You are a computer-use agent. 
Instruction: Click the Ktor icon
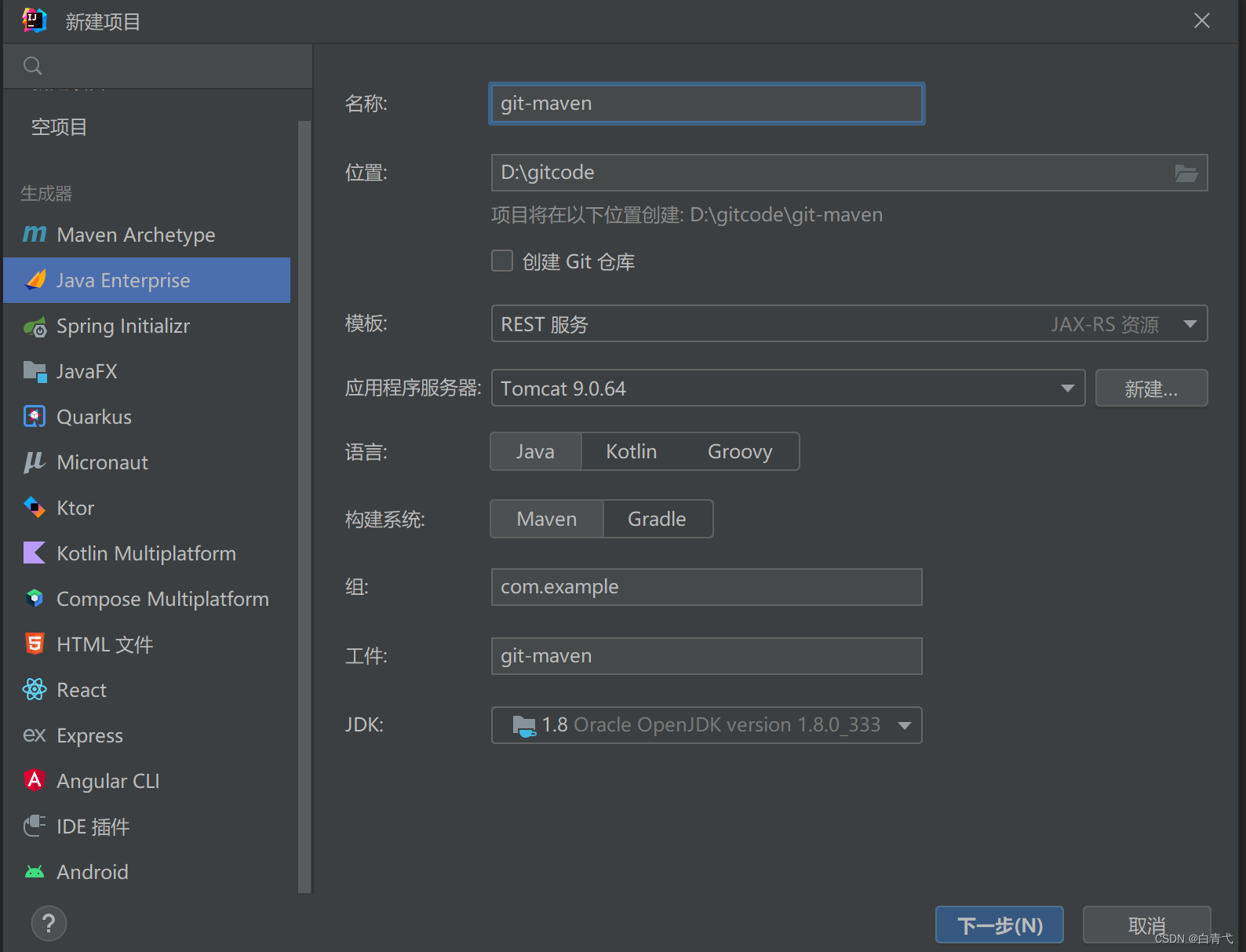[35, 507]
